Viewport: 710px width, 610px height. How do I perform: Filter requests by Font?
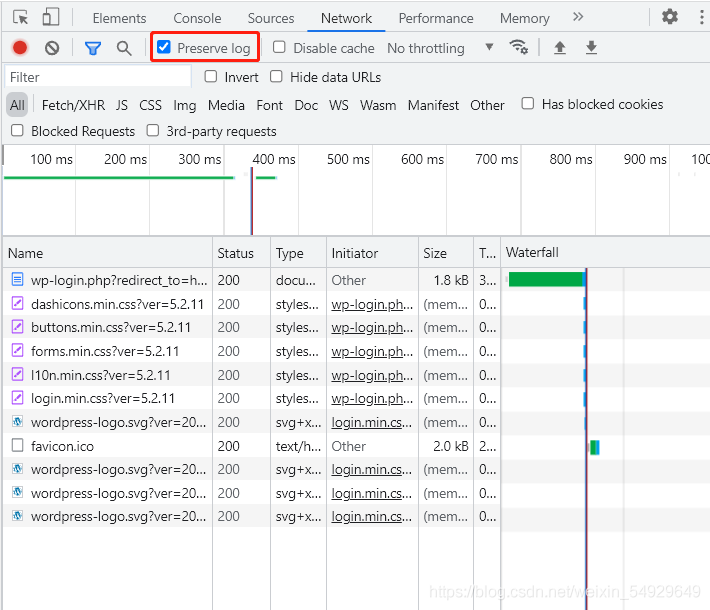(x=269, y=105)
